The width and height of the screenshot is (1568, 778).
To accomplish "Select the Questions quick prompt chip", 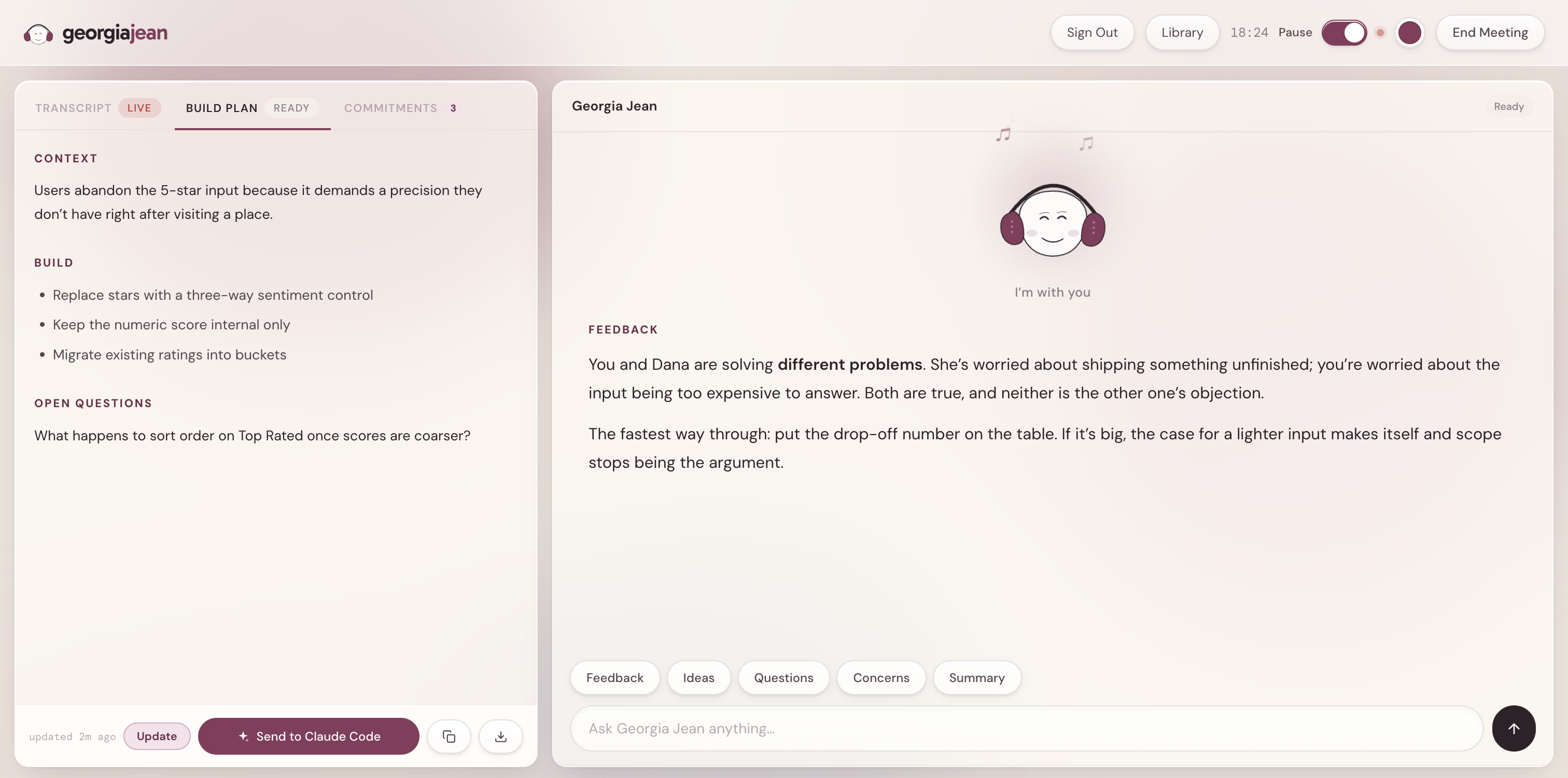I will (783, 677).
